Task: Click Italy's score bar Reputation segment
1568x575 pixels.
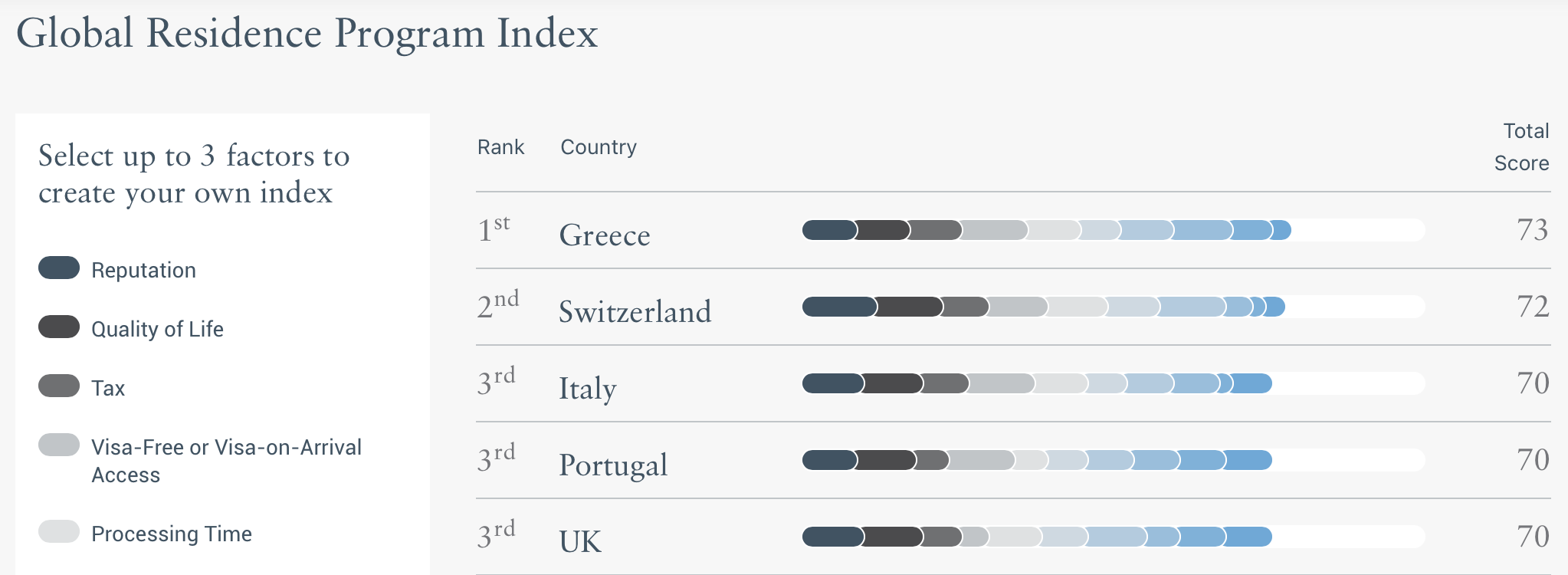Action: click(832, 383)
